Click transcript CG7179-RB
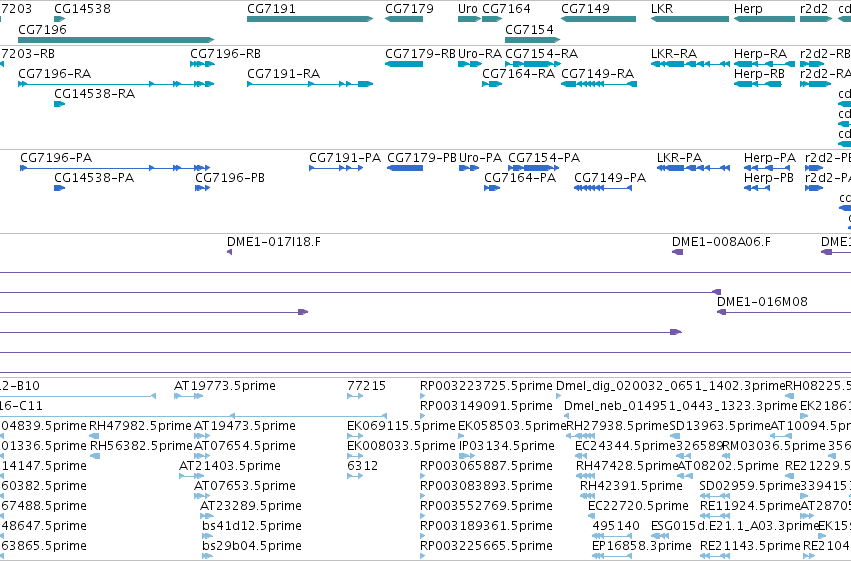851x561 pixels. (420, 54)
